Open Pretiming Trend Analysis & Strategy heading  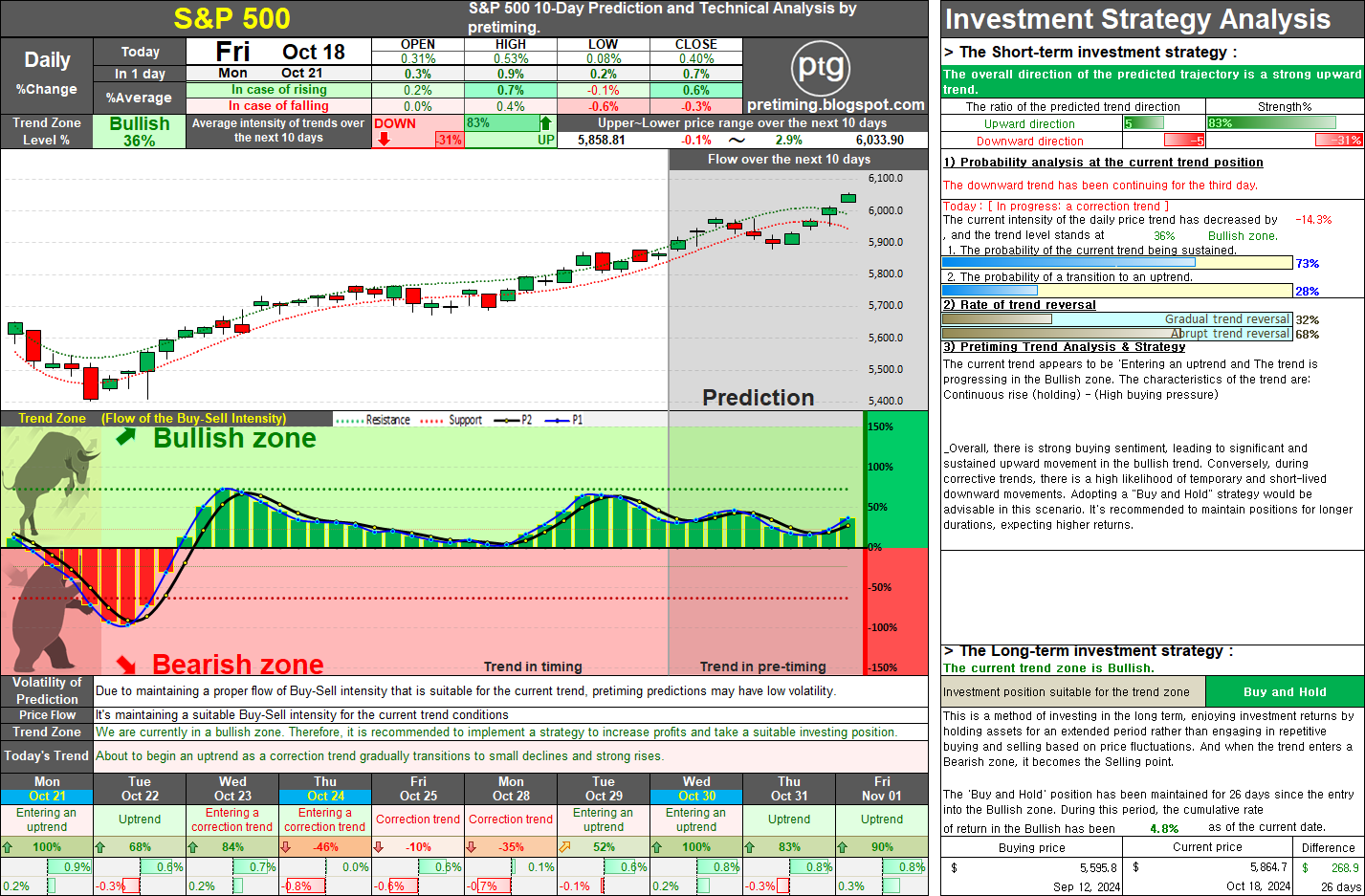pos(1065,347)
